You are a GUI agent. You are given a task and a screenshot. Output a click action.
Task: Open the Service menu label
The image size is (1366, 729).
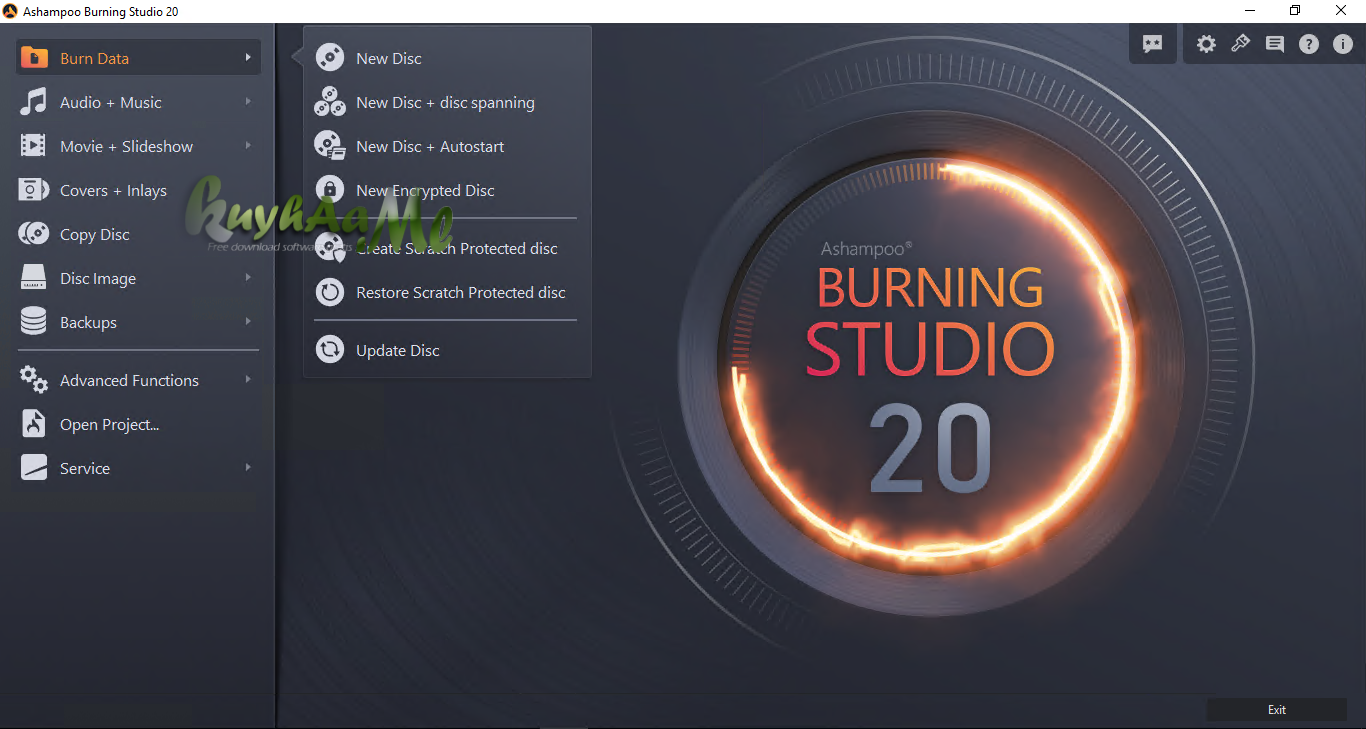[85, 468]
